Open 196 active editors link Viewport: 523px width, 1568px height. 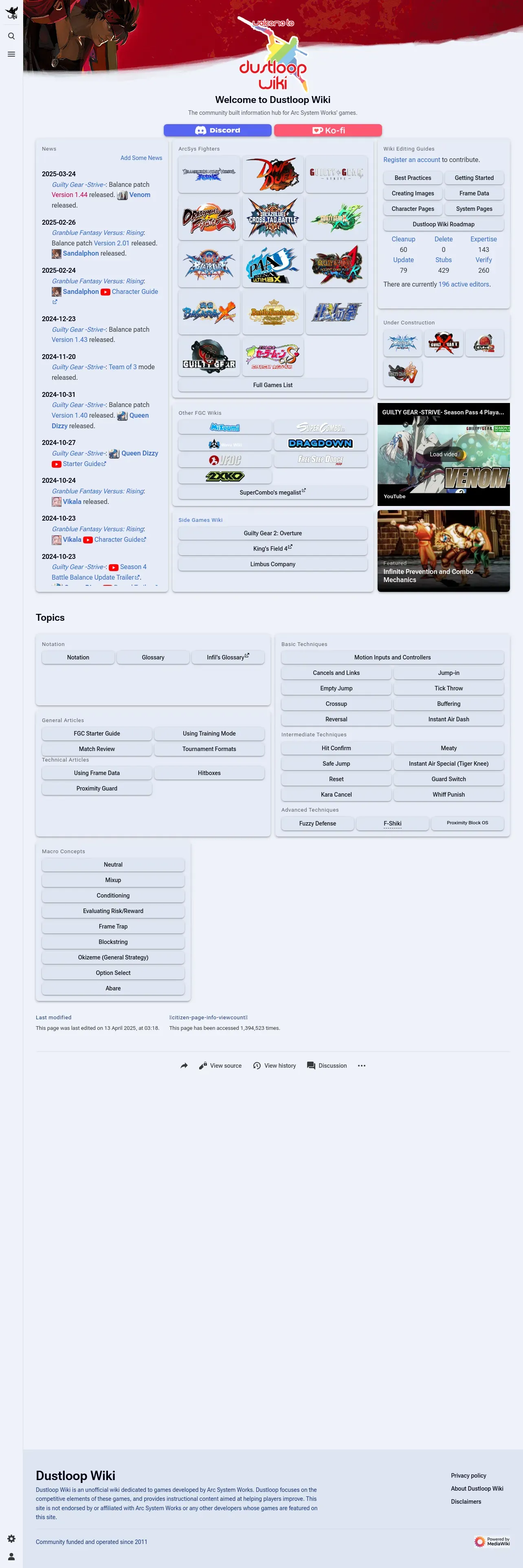[464, 284]
